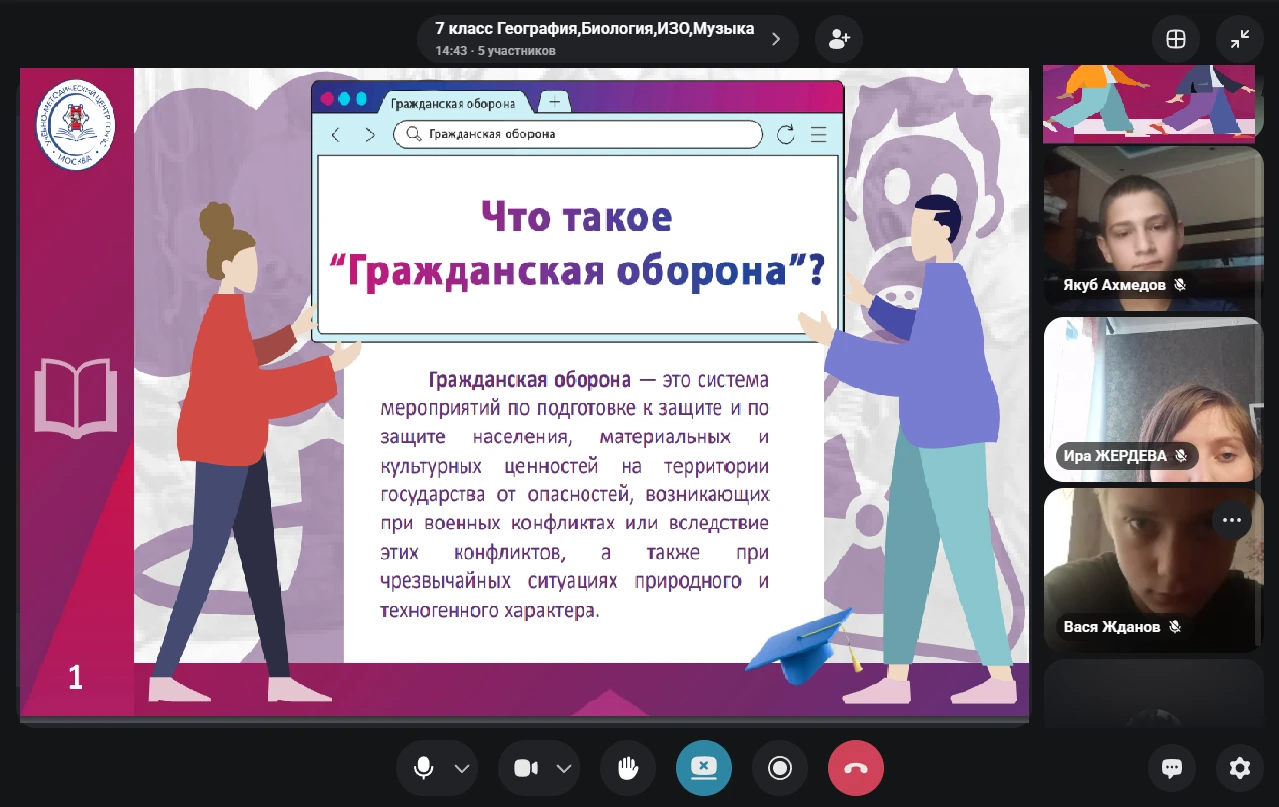Switch to grid layout view
Screen dimensions: 1279x807
(1176, 39)
